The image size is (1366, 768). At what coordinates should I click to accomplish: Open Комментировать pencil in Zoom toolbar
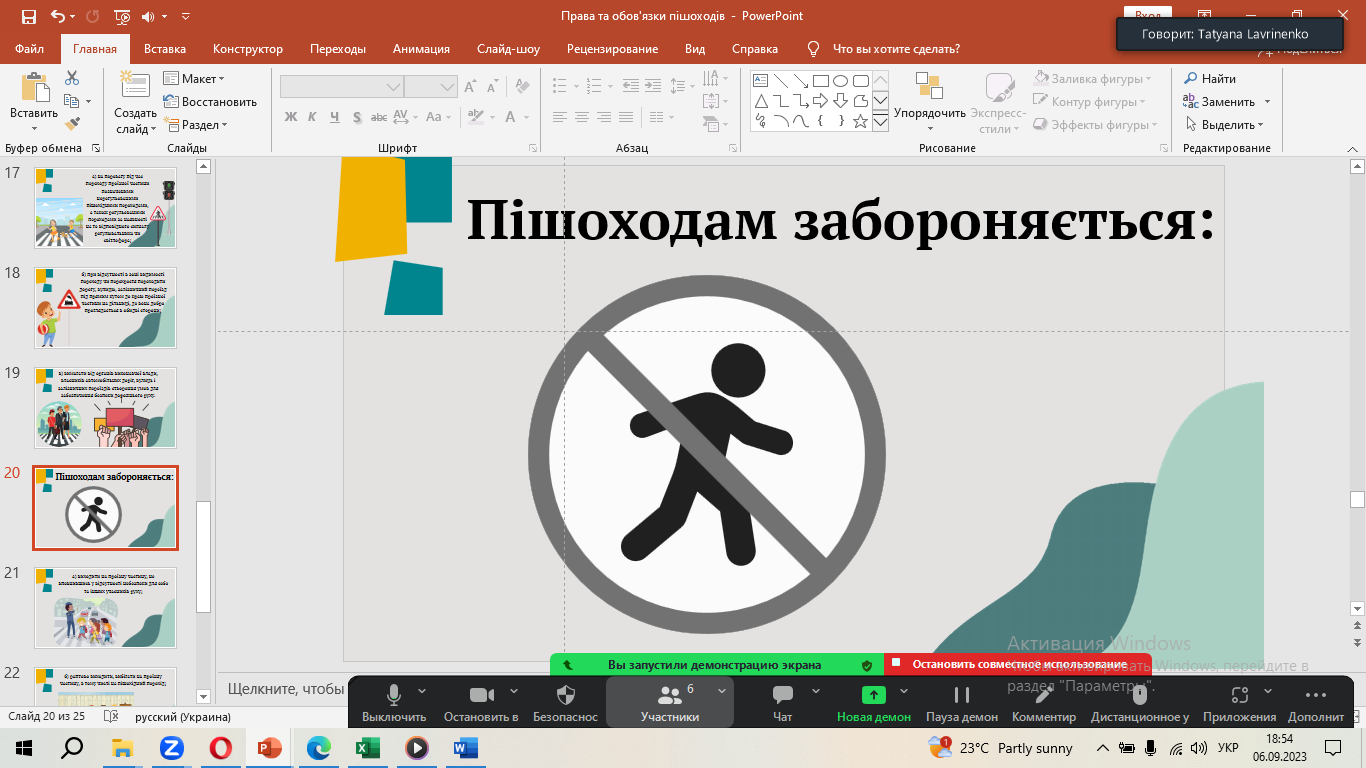click(x=1044, y=703)
